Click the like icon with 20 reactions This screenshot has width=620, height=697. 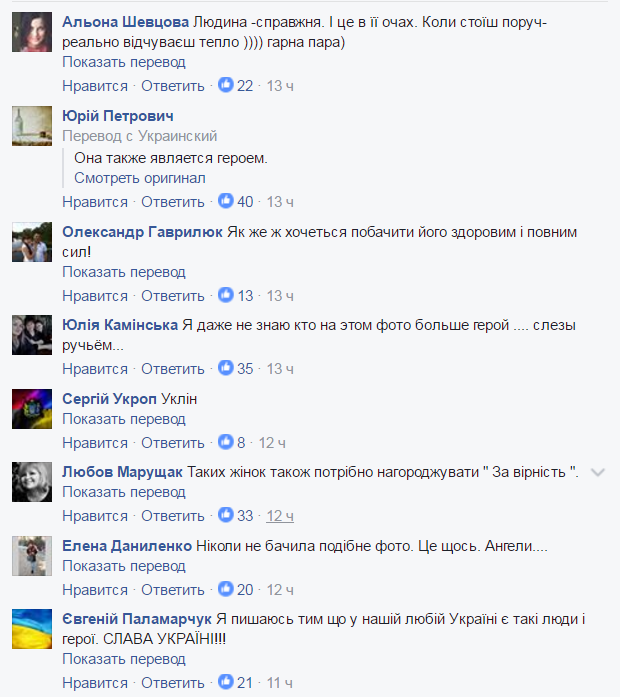[226, 589]
